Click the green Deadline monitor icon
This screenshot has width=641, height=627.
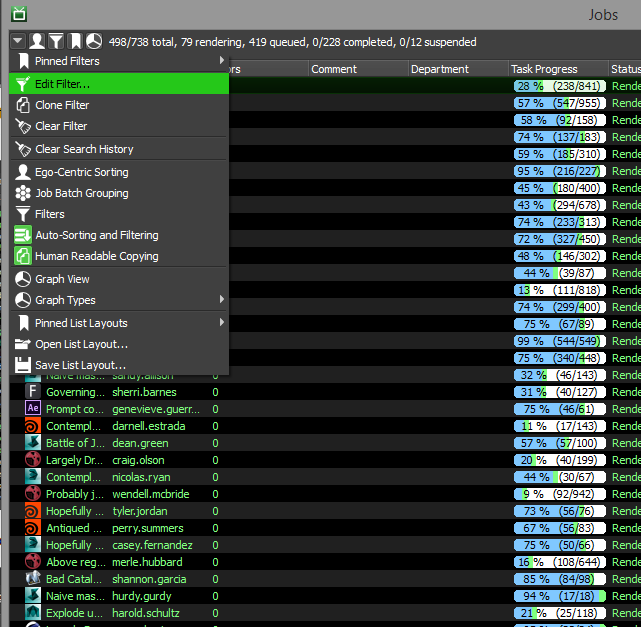[19, 14]
